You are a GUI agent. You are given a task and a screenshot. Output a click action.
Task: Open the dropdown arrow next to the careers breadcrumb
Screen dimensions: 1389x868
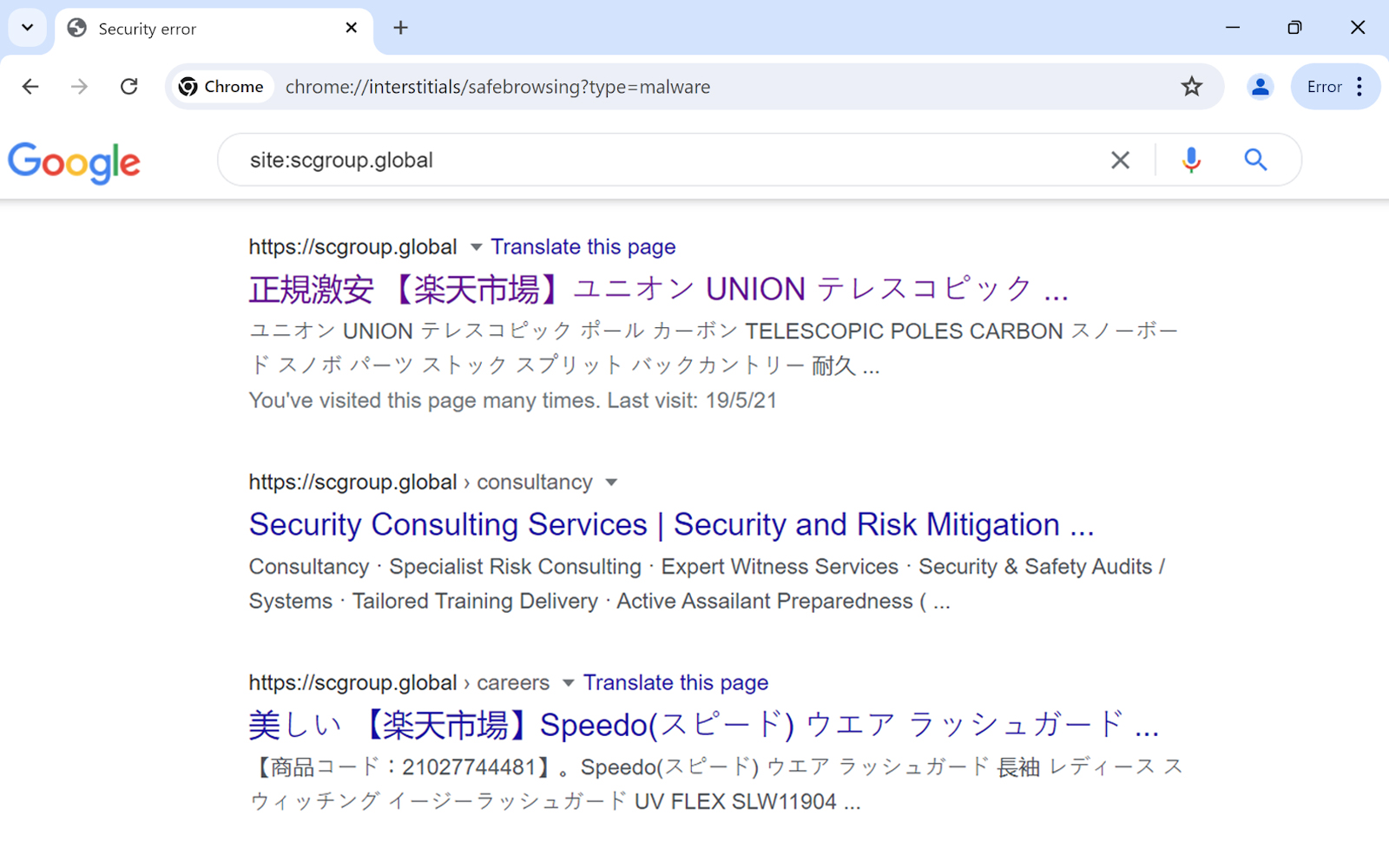(x=568, y=683)
